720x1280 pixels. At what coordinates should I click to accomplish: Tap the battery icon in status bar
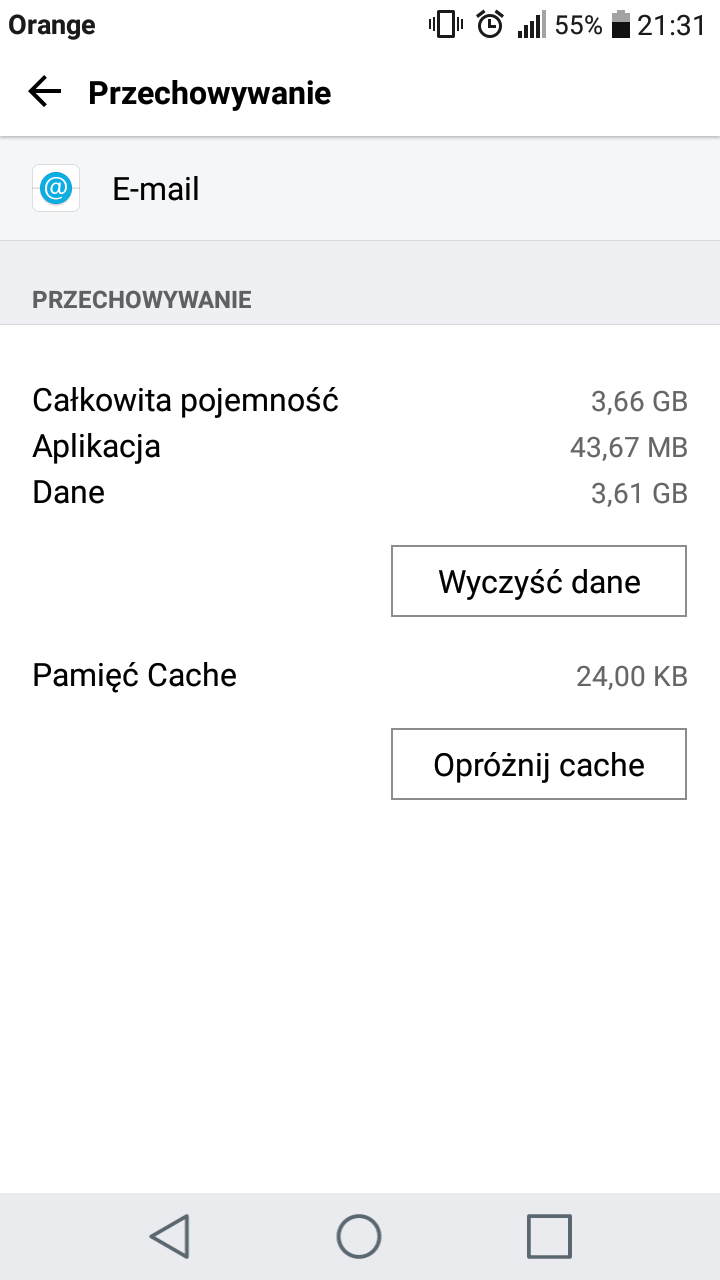(x=621, y=25)
